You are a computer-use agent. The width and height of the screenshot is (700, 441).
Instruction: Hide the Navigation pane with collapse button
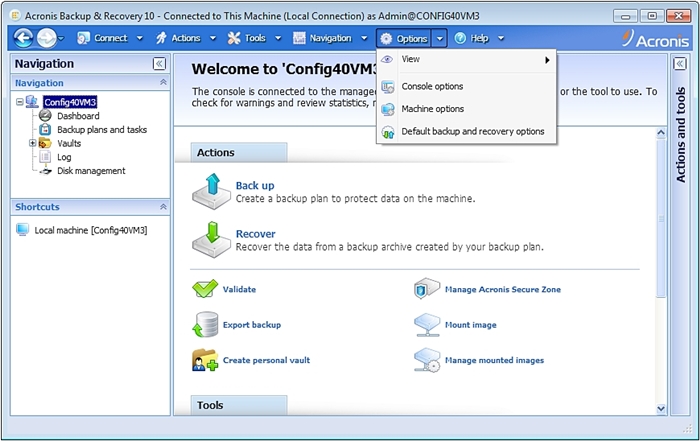point(159,64)
